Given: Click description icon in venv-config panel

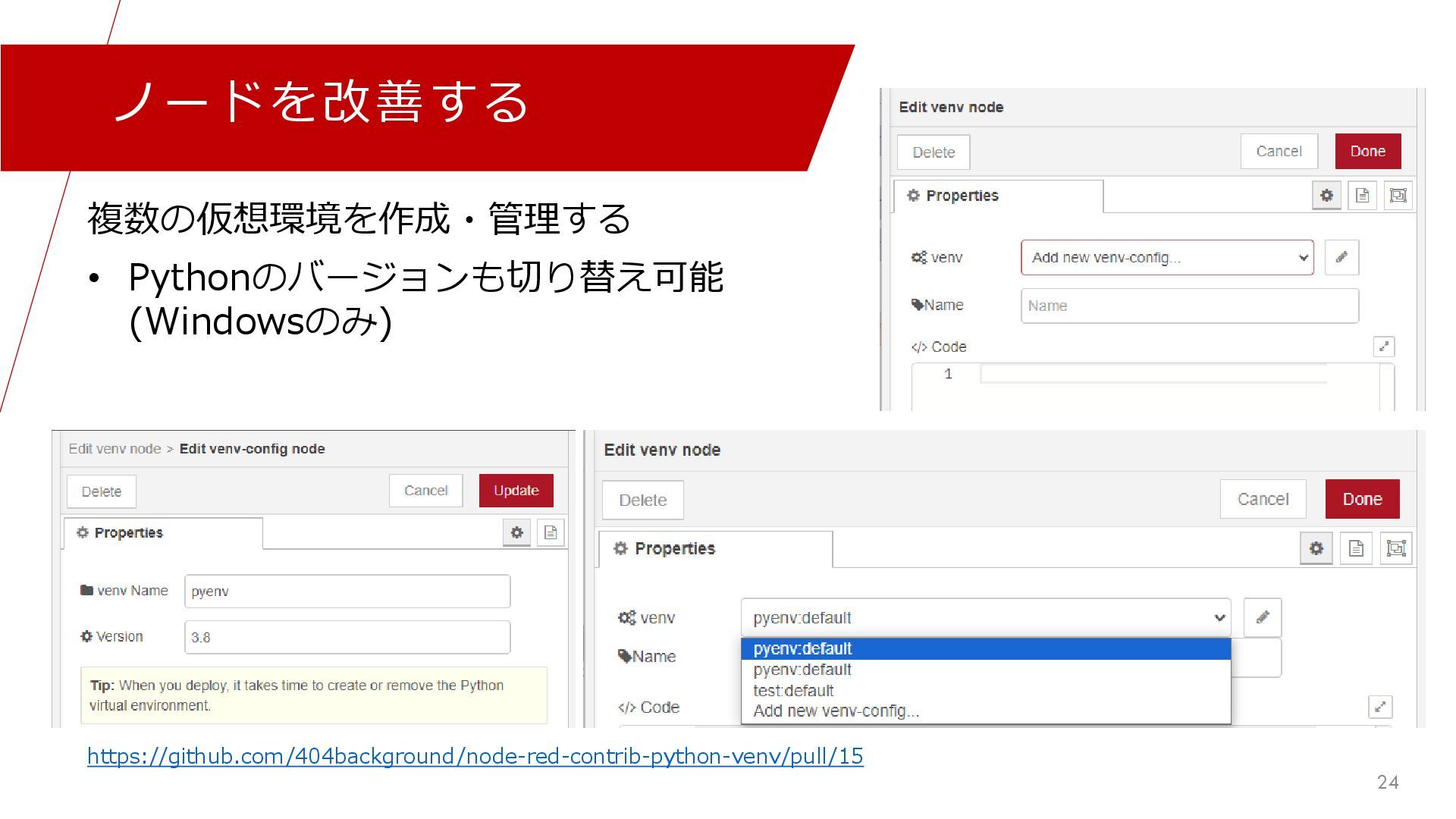Looking at the screenshot, I should (x=551, y=532).
